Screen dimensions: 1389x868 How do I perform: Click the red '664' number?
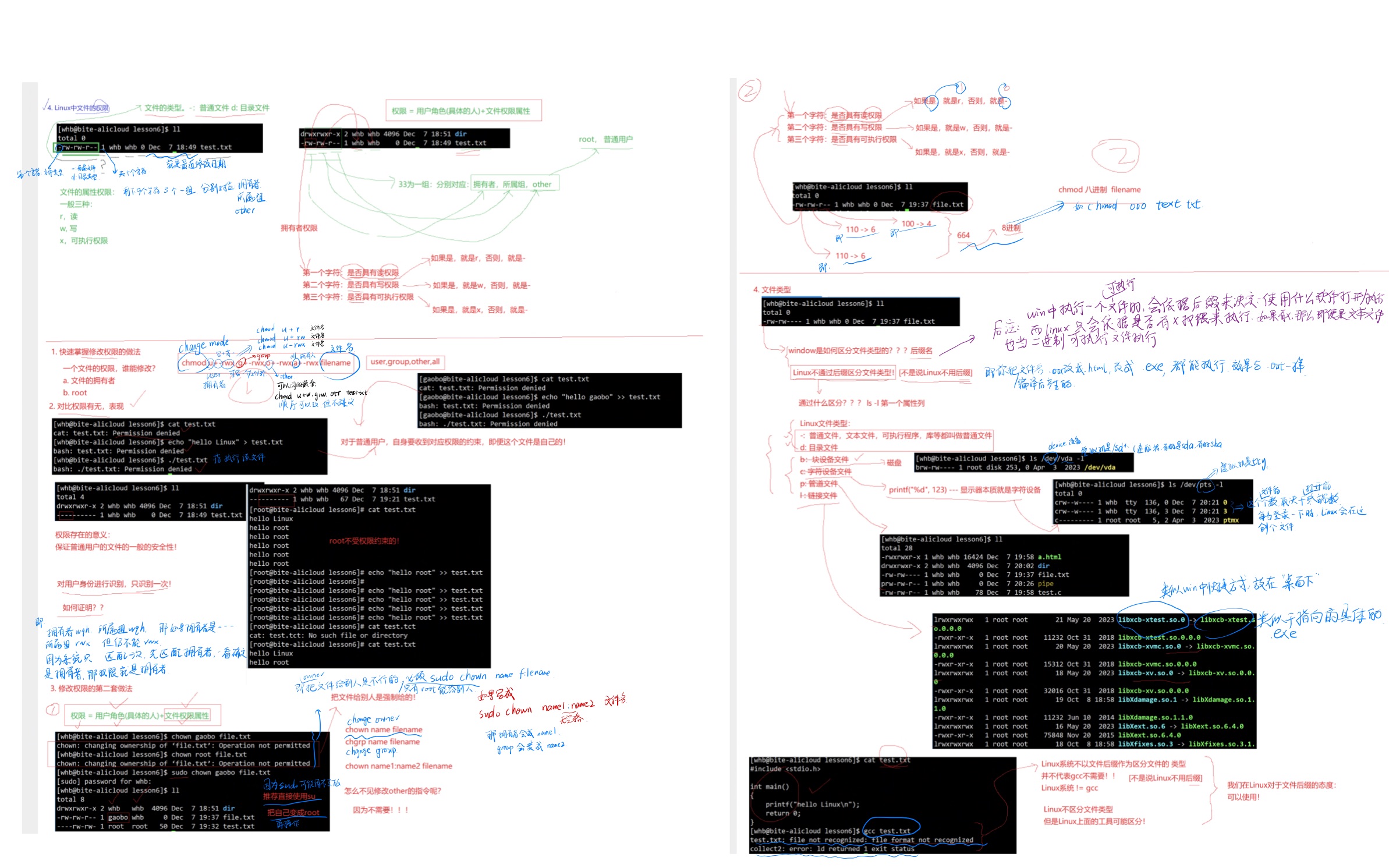point(963,235)
